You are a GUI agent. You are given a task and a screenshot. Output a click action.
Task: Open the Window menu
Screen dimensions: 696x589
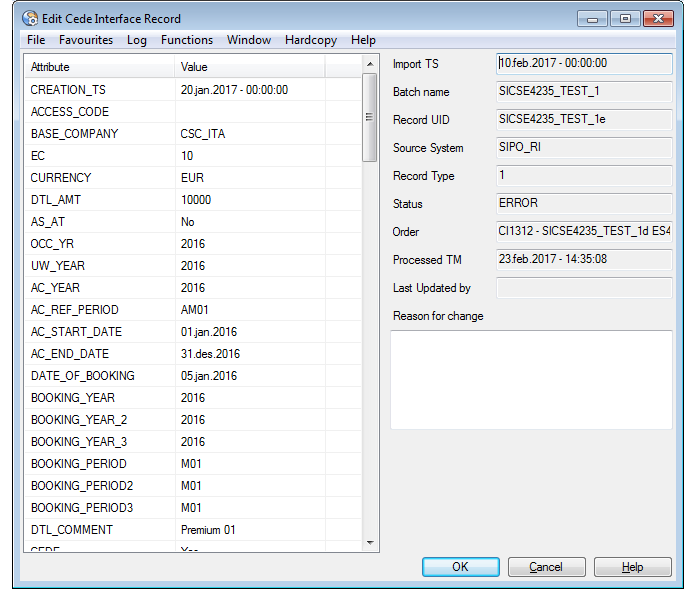tap(249, 40)
